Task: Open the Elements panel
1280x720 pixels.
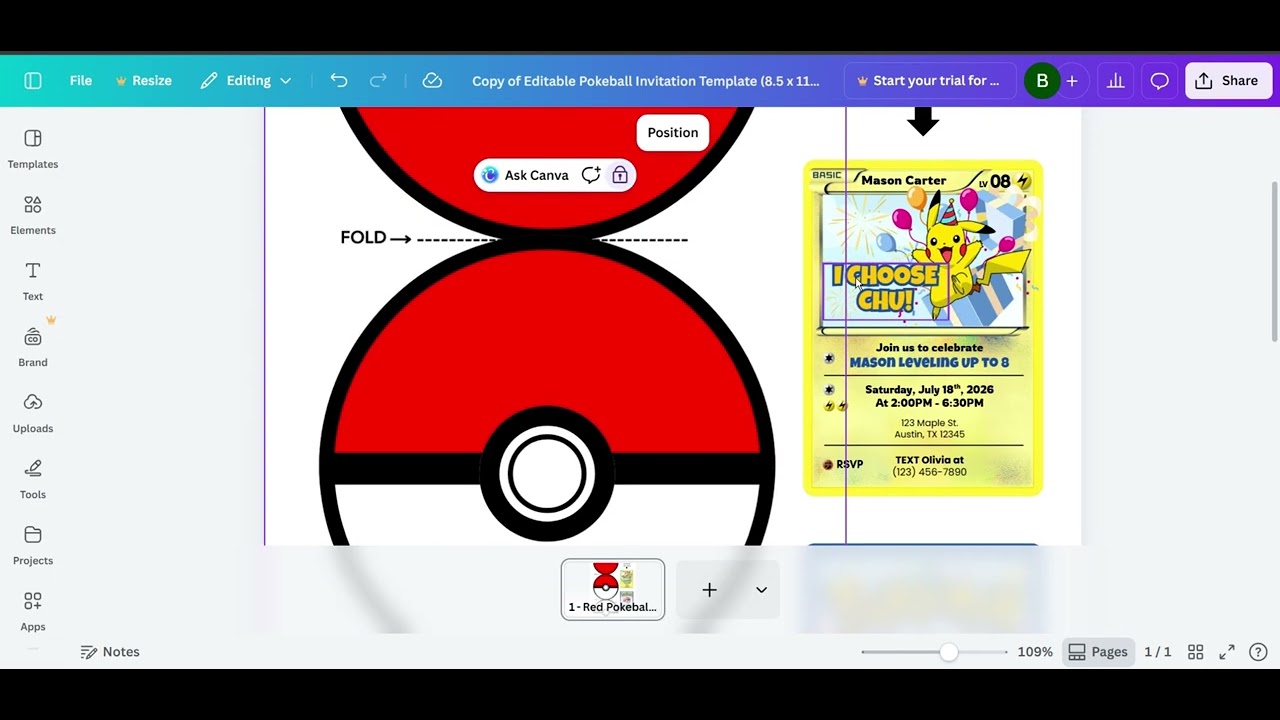Action: [33, 215]
